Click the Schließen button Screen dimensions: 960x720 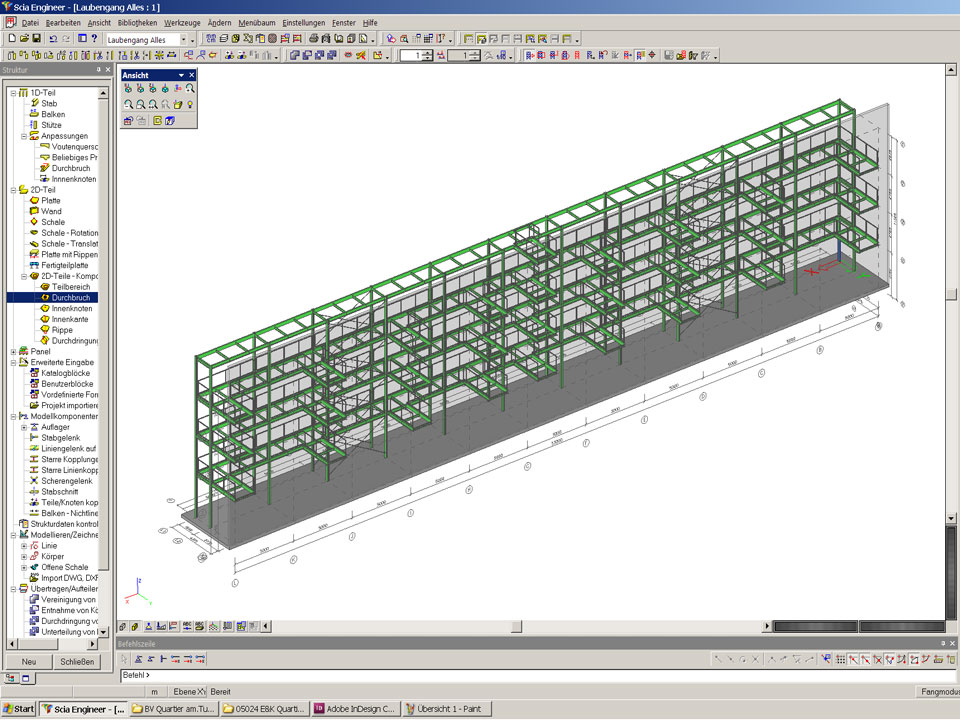pyautogui.click(x=77, y=662)
